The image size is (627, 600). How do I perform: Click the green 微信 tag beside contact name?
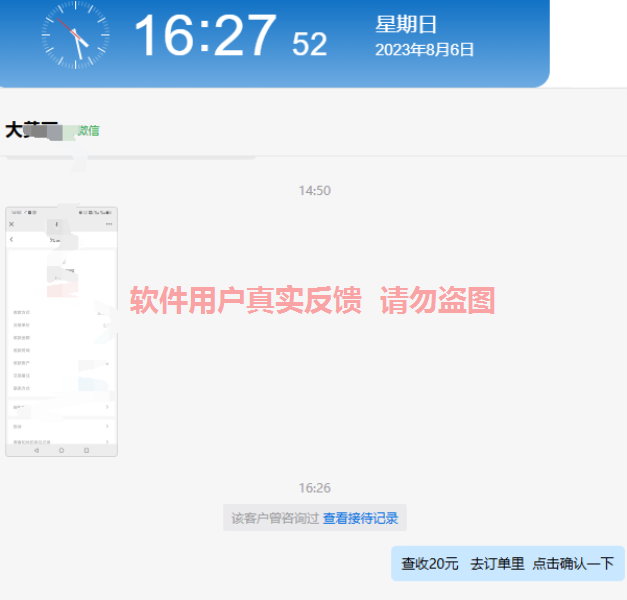pyautogui.click(x=88, y=130)
